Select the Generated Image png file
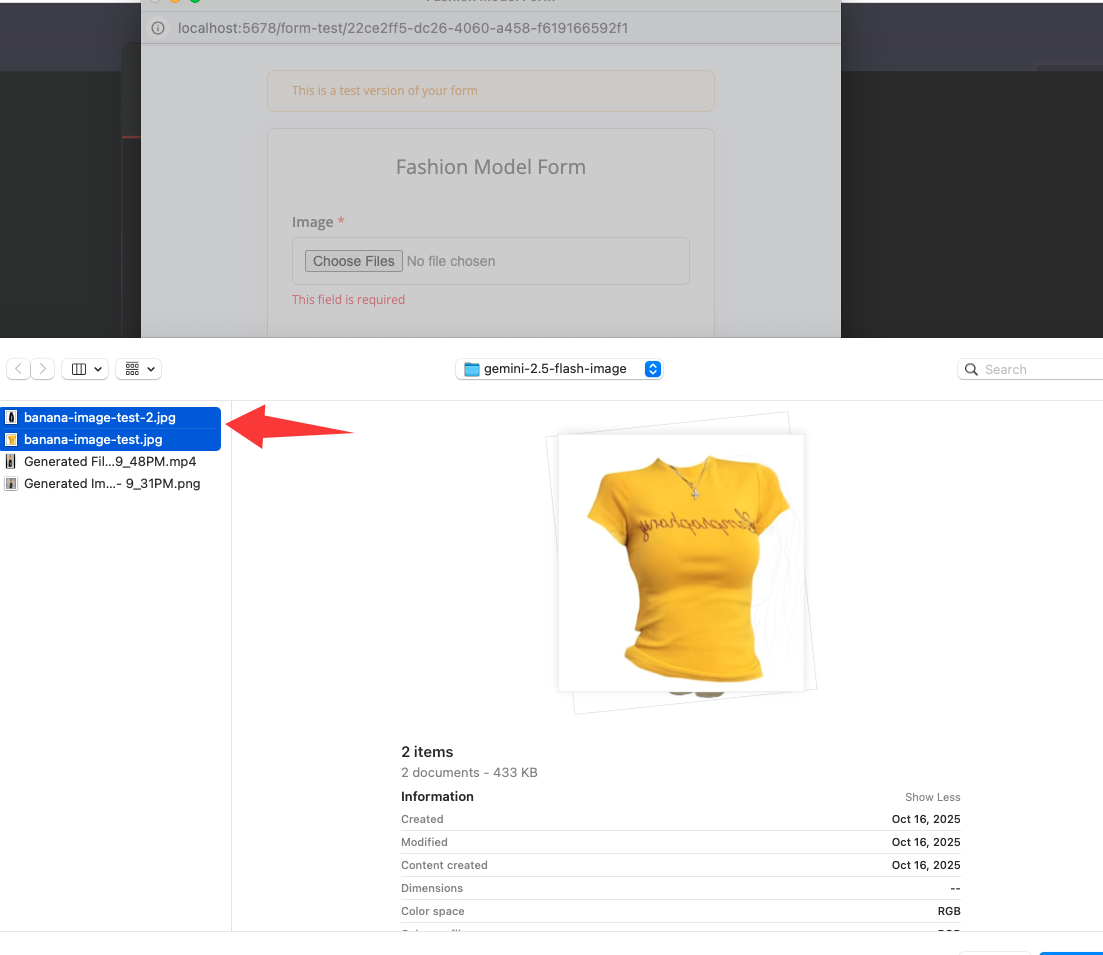This screenshot has height=955, width=1103. 112,483
